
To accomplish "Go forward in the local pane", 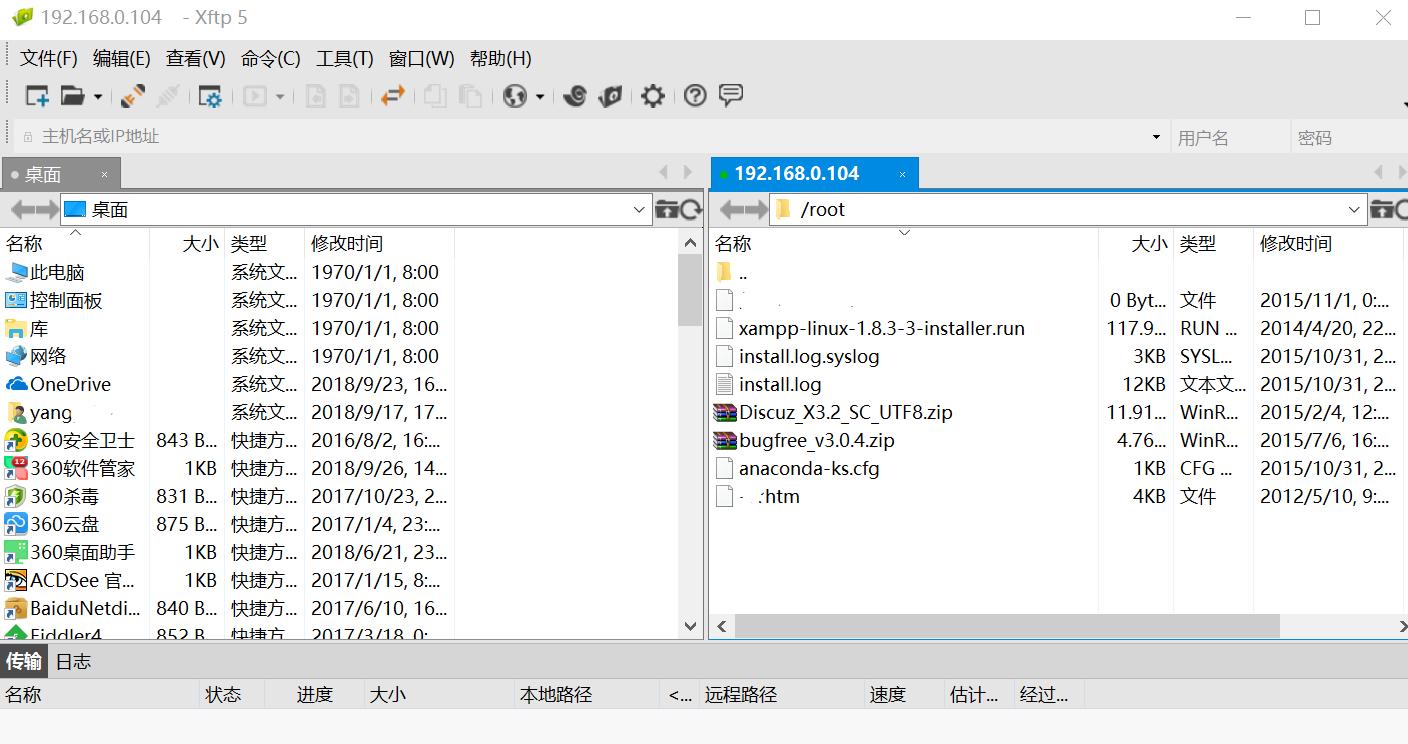I will coord(46,209).
